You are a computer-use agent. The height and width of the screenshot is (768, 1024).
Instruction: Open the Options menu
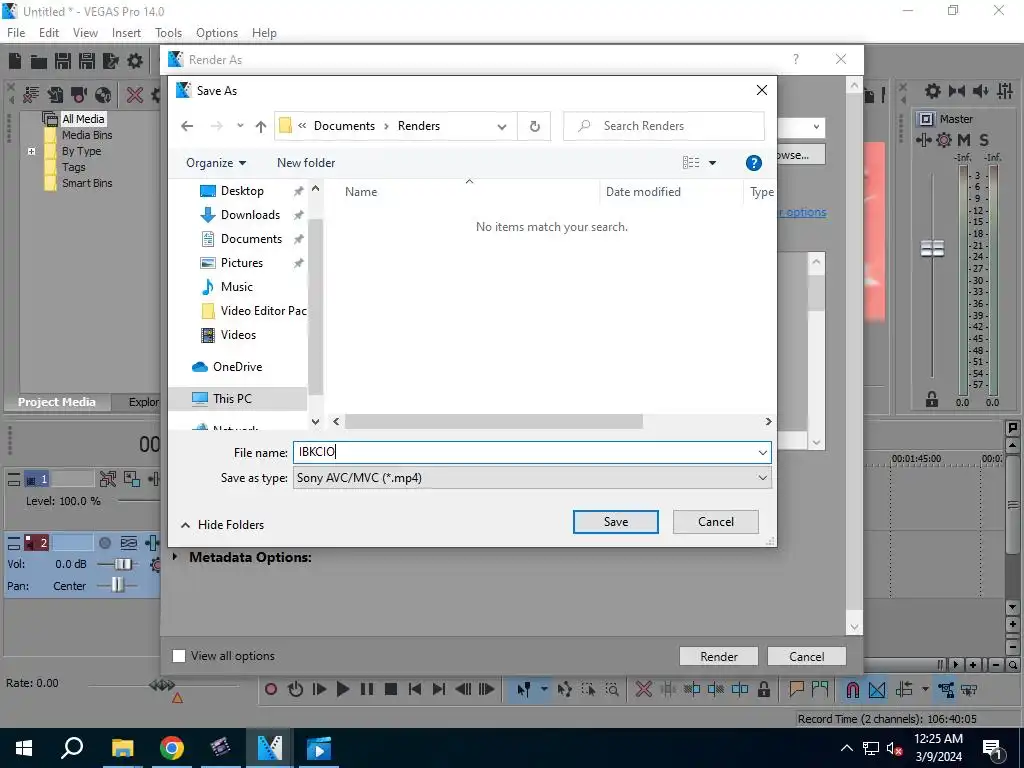tap(217, 33)
